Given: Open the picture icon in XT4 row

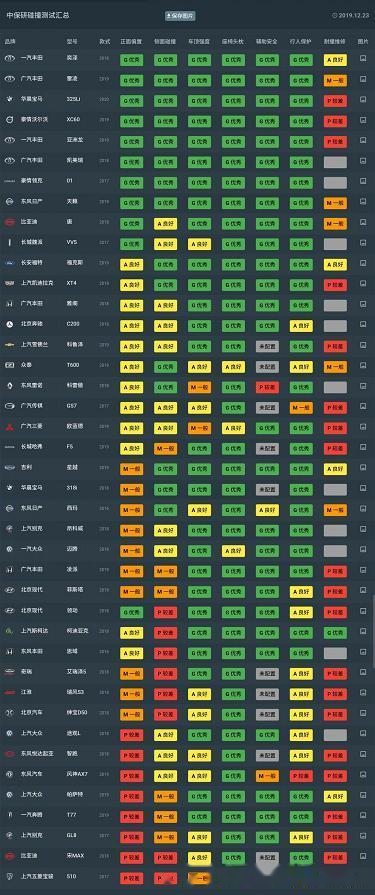Looking at the screenshot, I should click(363, 284).
